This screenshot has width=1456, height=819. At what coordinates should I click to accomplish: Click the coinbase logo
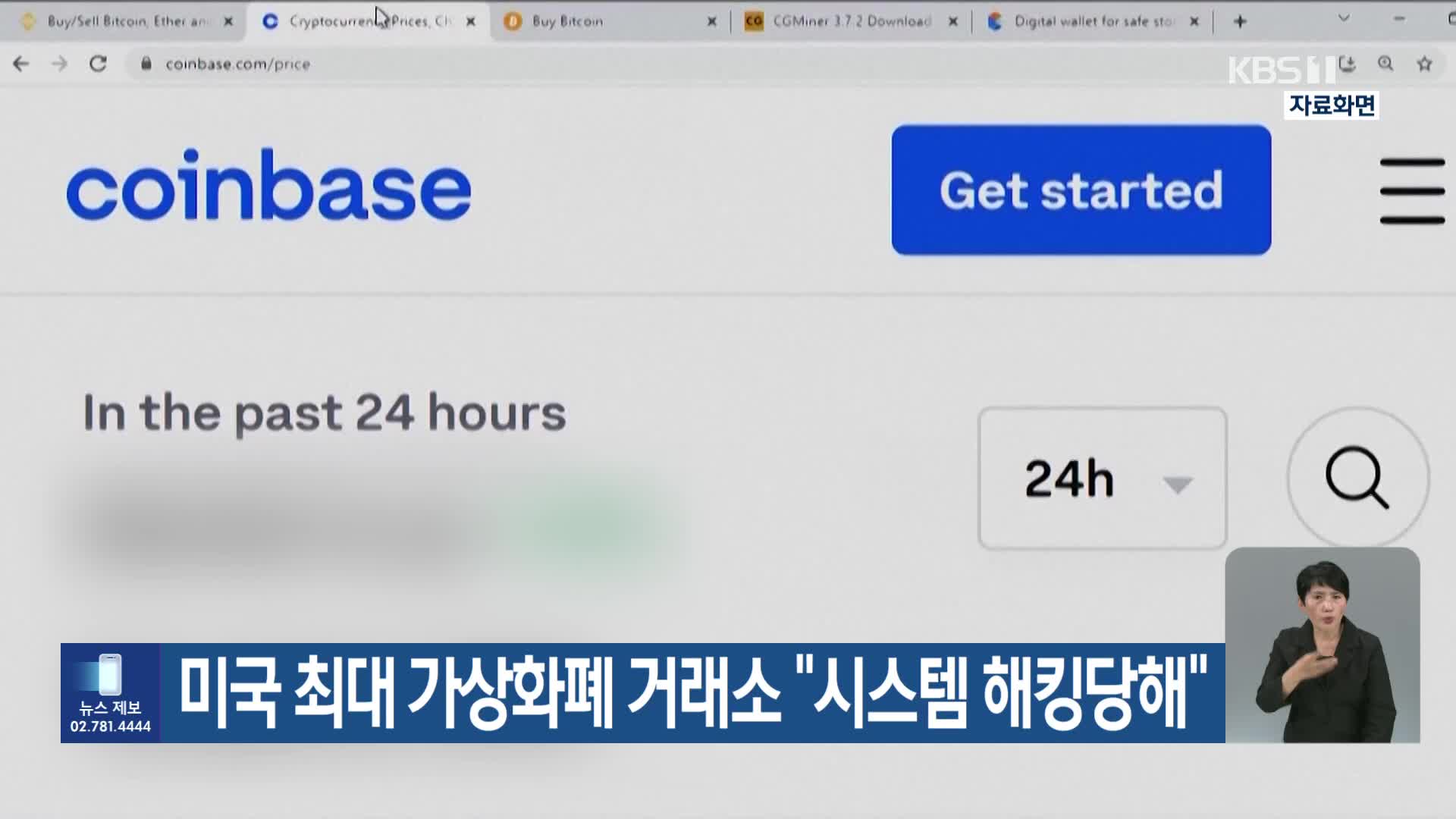click(x=268, y=186)
